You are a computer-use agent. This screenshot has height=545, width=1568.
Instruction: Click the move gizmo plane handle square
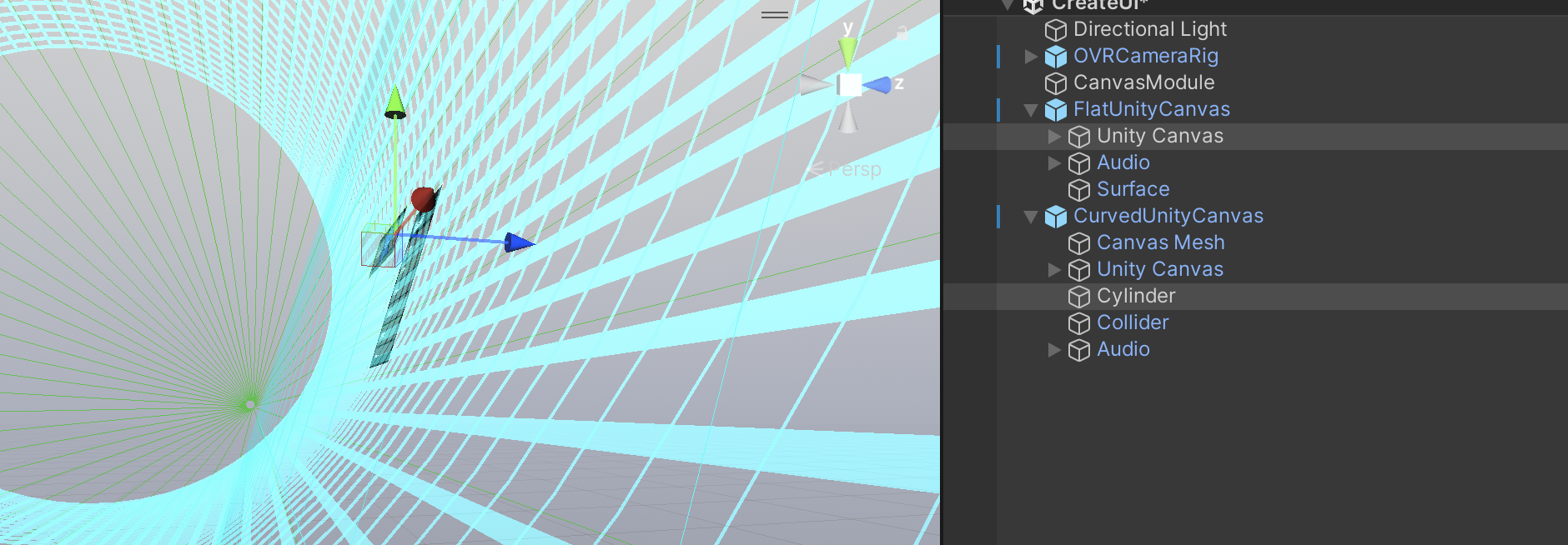378,248
